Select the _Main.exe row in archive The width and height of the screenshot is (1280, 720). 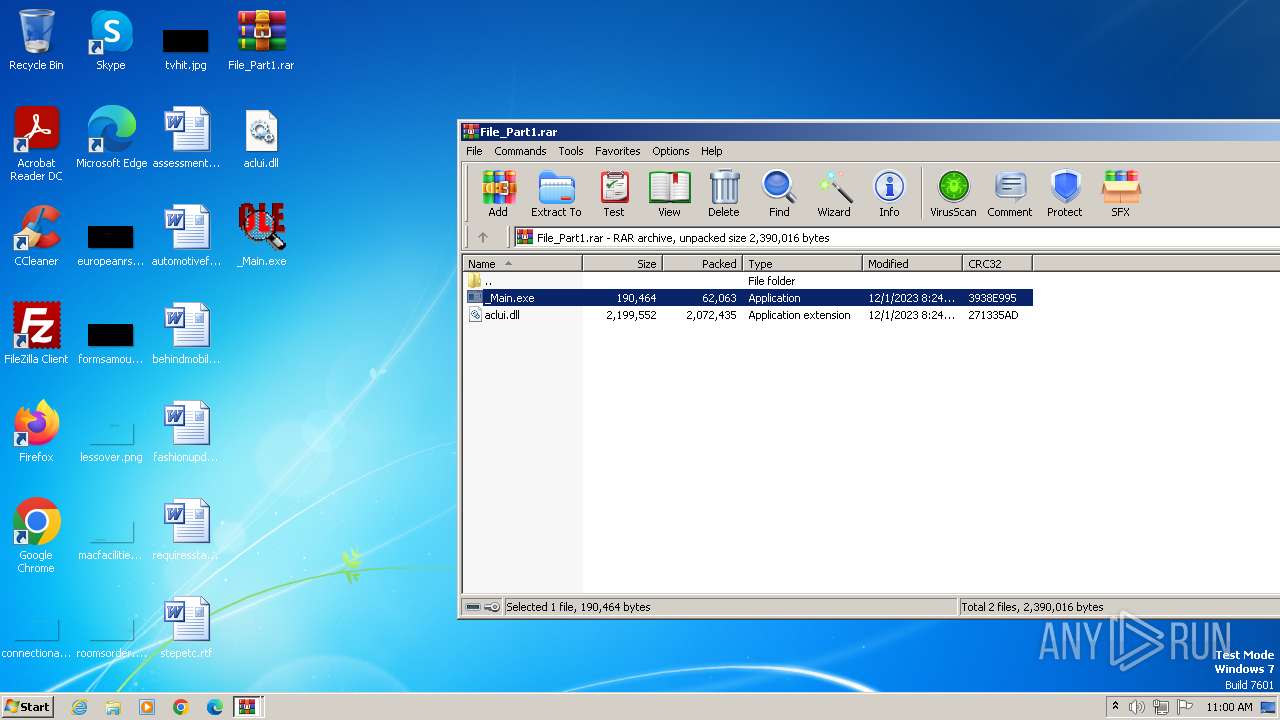(748, 298)
